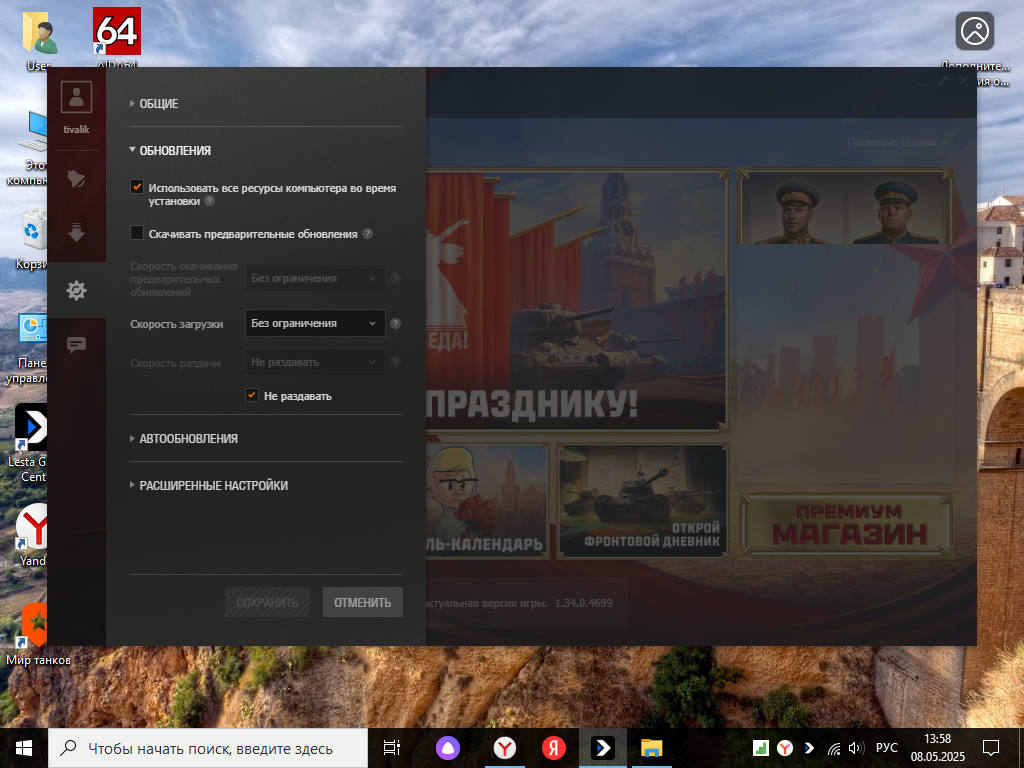The width and height of the screenshot is (1024, 768).
Task: Open Скорость загрузки dropdown
Action: [x=315, y=323]
